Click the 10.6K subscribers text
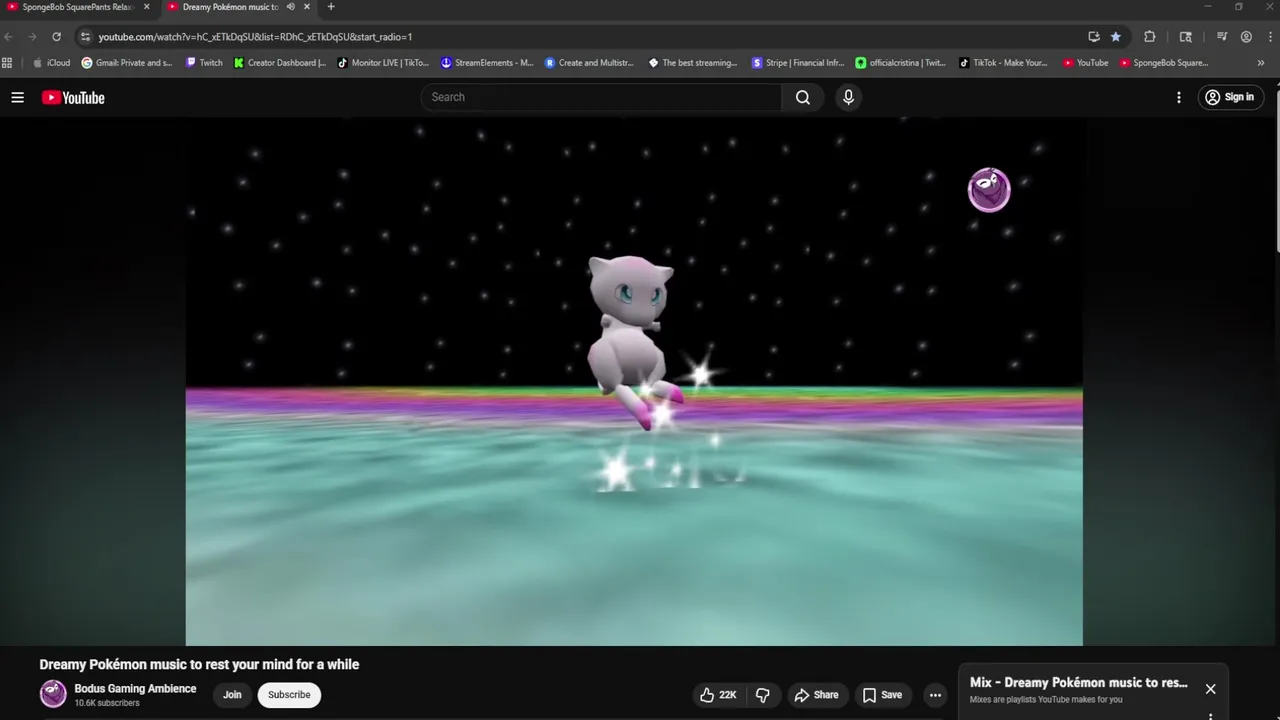The height and width of the screenshot is (720, 1280). click(107, 703)
